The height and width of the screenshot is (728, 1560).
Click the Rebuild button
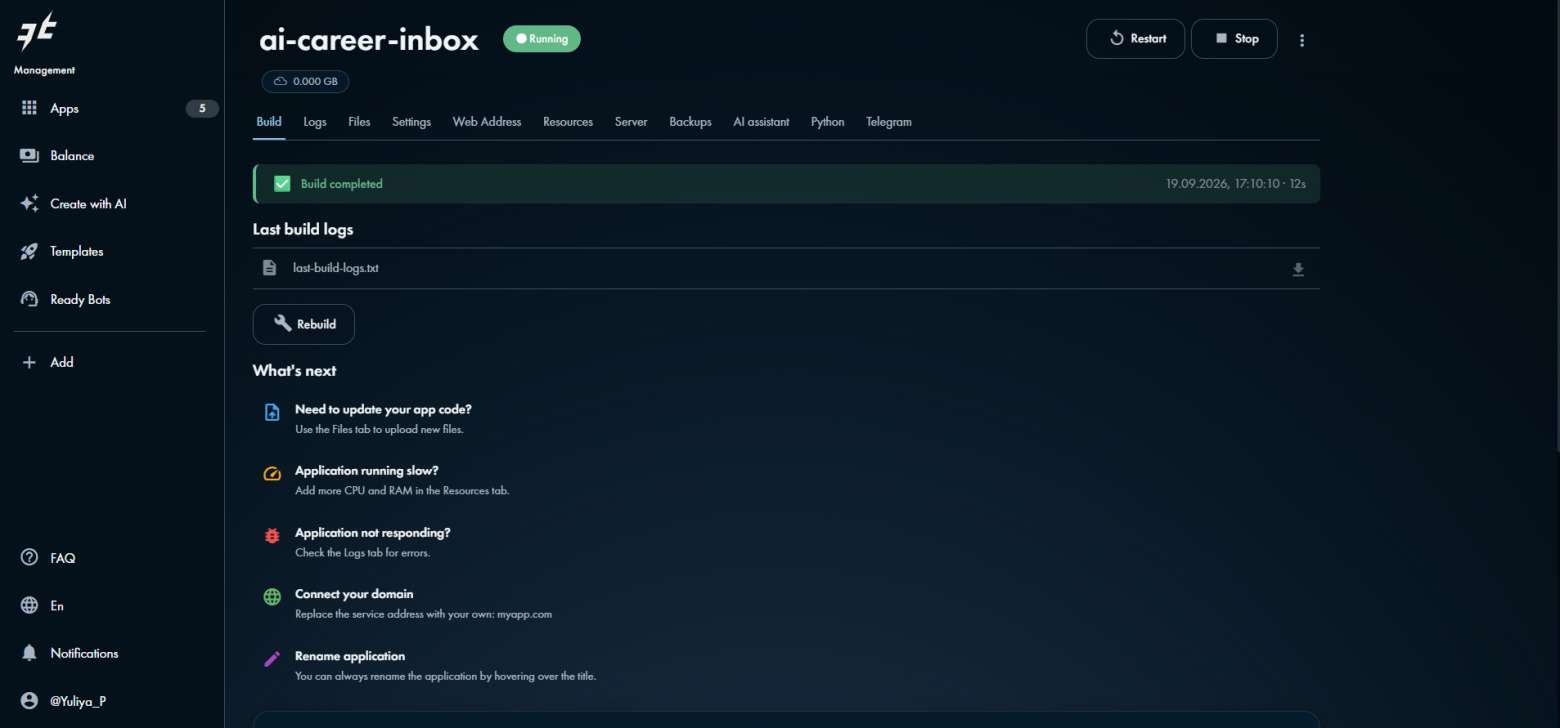point(304,324)
